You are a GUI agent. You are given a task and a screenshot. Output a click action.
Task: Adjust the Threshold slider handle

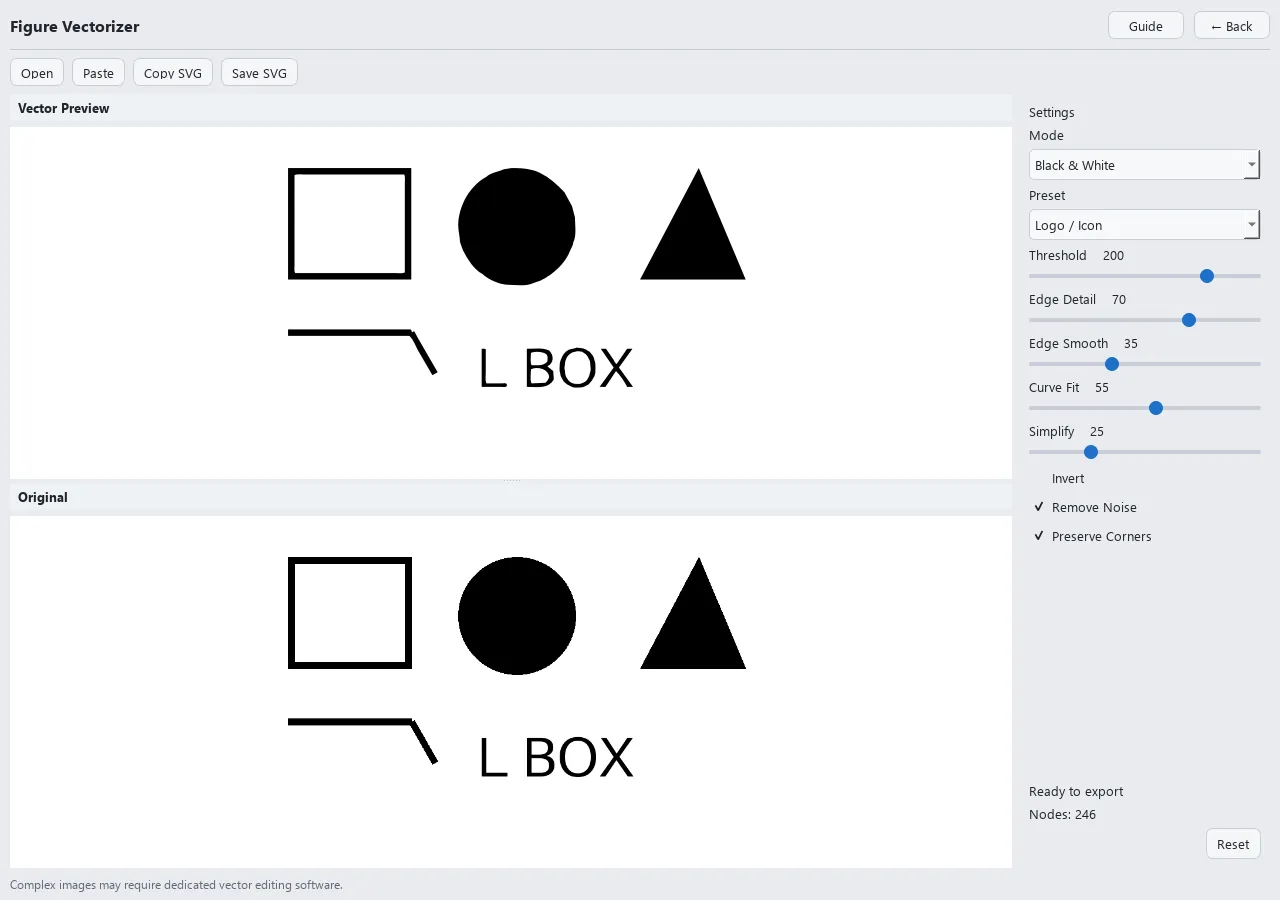1207,276
